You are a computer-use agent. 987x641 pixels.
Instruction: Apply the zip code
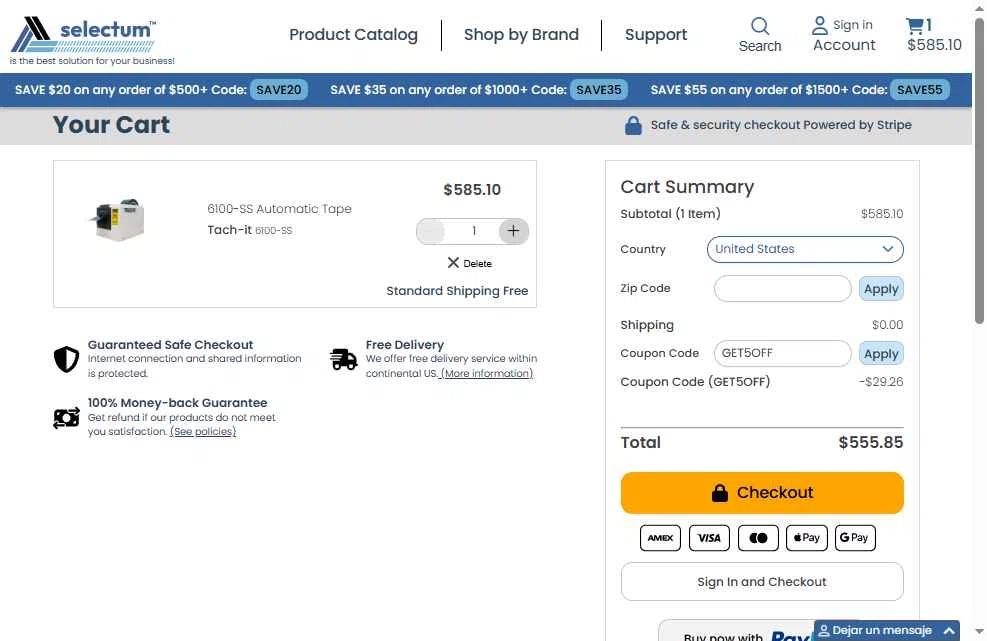[881, 289]
